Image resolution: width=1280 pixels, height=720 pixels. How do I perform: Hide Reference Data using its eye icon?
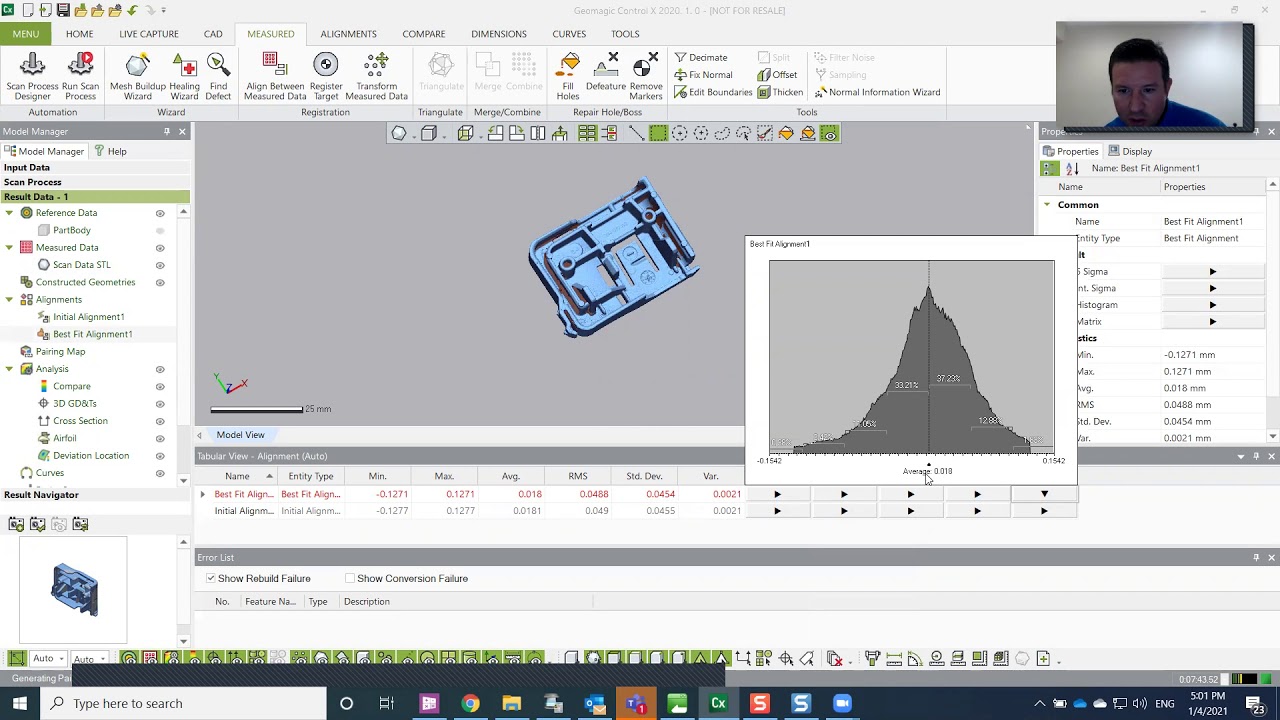(x=160, y=213)
